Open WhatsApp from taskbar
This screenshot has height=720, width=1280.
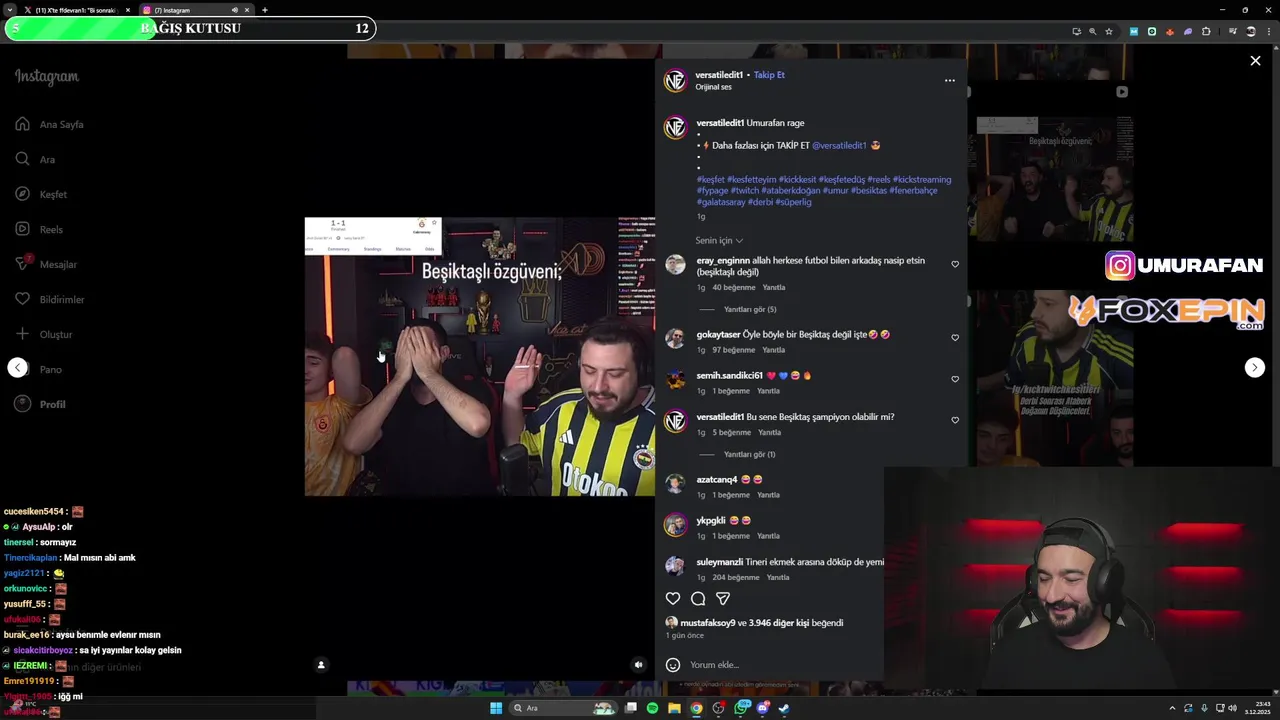[x=741, y=708]
